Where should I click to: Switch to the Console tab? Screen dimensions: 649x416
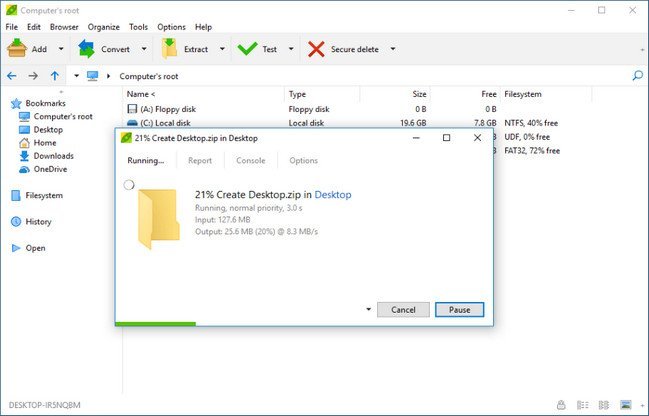tap(251, 161)
